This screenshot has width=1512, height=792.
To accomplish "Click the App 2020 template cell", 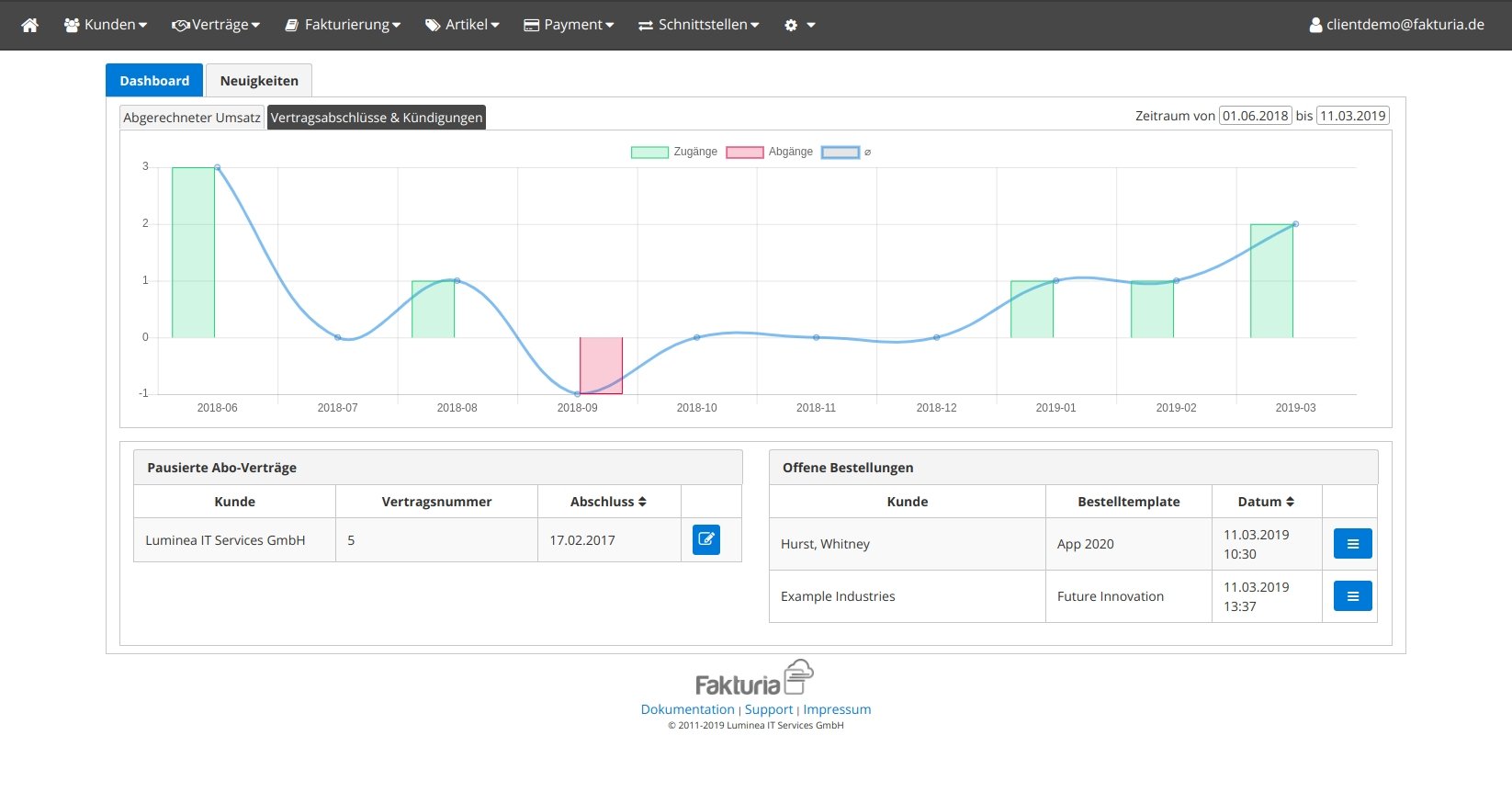I will [1129, 544].
